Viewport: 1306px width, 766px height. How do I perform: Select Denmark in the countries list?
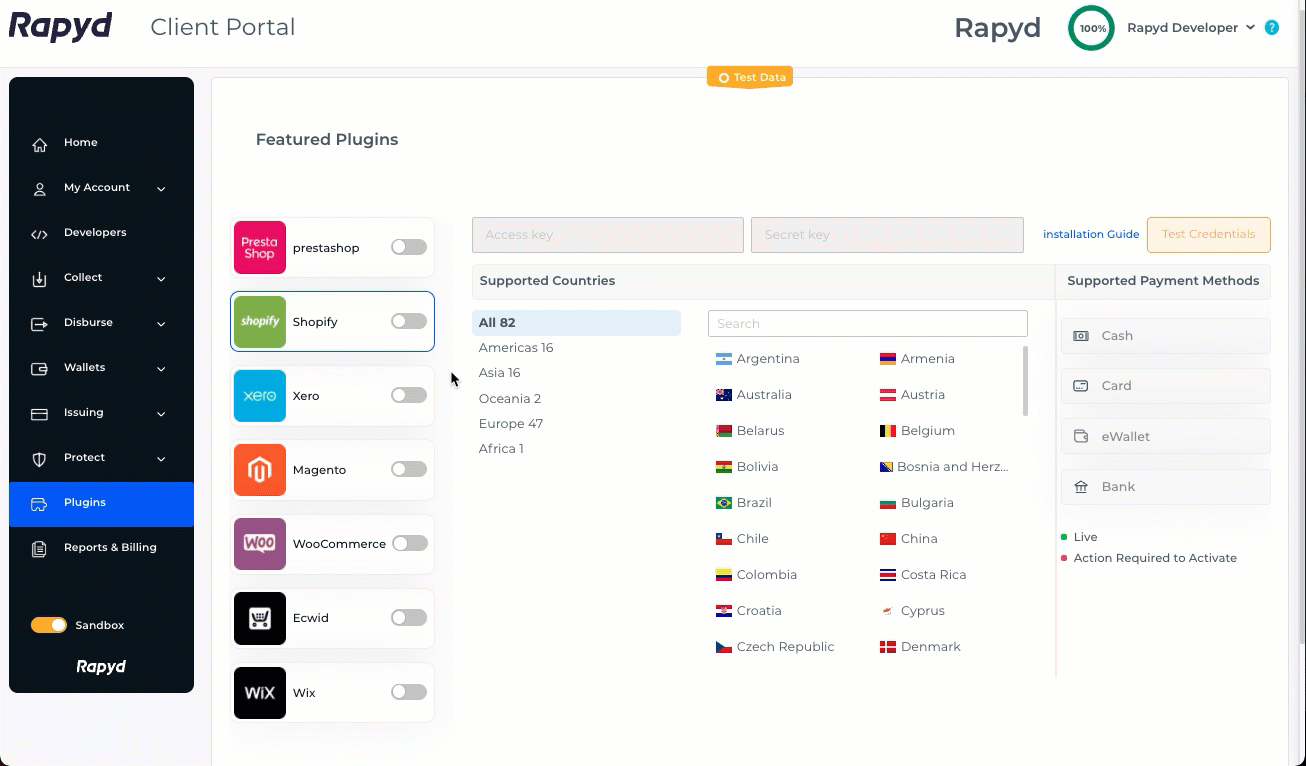(x=920, y=647)
